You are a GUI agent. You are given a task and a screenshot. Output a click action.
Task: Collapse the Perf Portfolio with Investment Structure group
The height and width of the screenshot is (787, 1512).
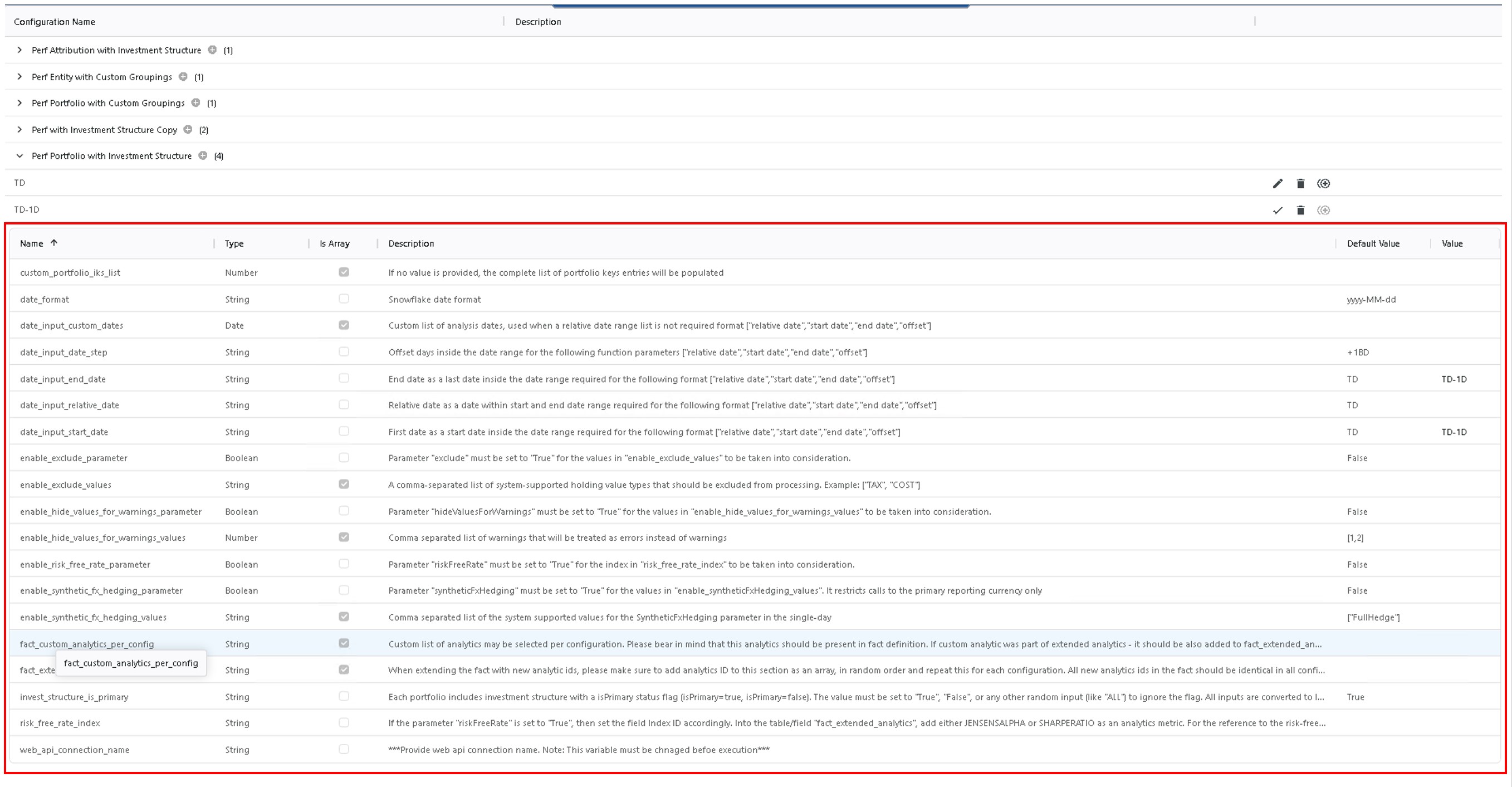(x=19, y=155)
